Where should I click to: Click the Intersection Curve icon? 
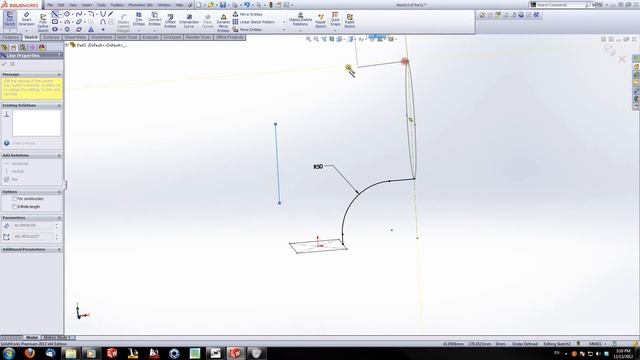(x=189, y=21)
